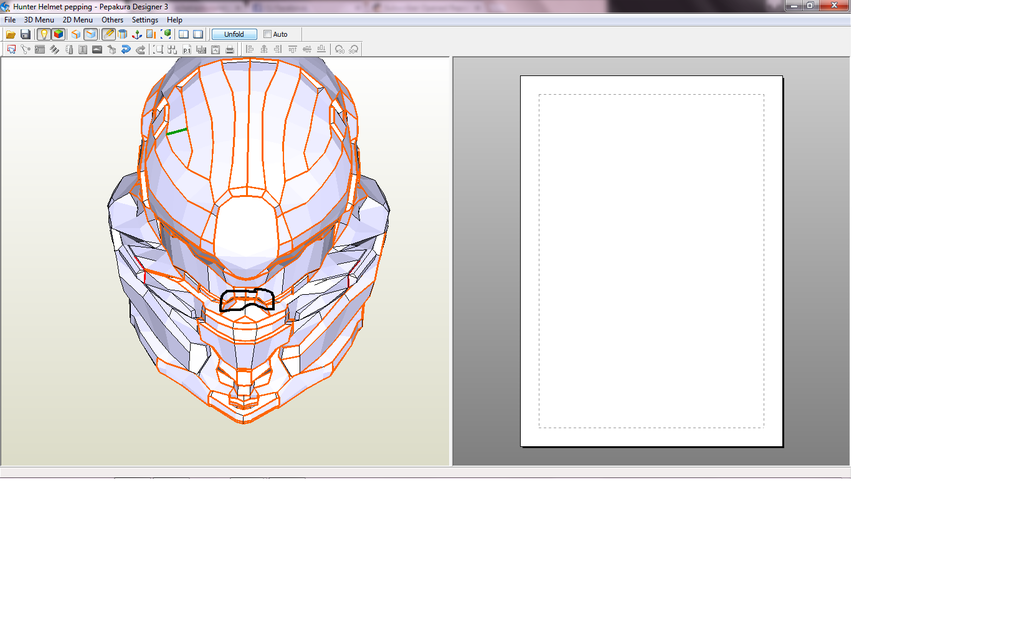Click the green cube fit-view icon

(x=166, y=34)
